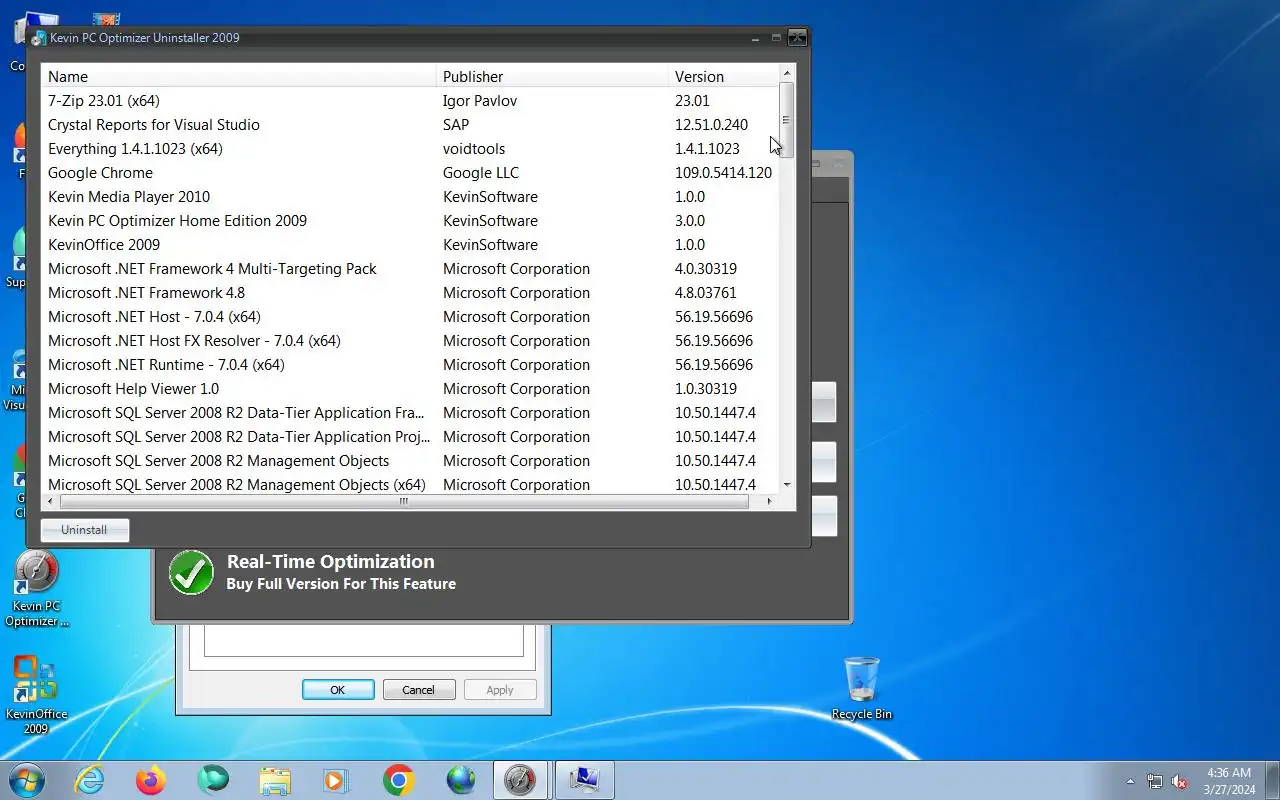The height and width of the screenshot is (800, 1280).
Task: Launch Windows Media Player from taskbar
Action: 336,780
